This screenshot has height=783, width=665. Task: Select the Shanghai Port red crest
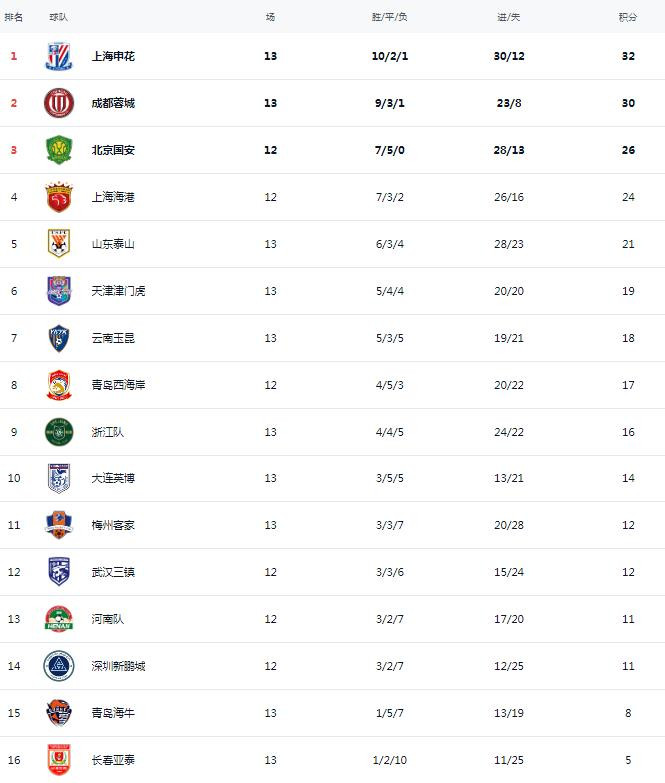point(59,197)
